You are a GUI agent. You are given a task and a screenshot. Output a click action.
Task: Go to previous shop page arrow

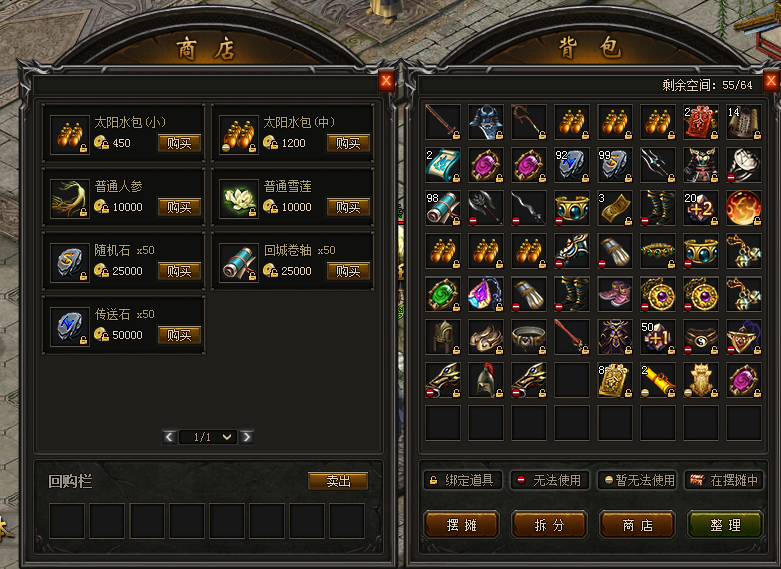pos(169,437)
